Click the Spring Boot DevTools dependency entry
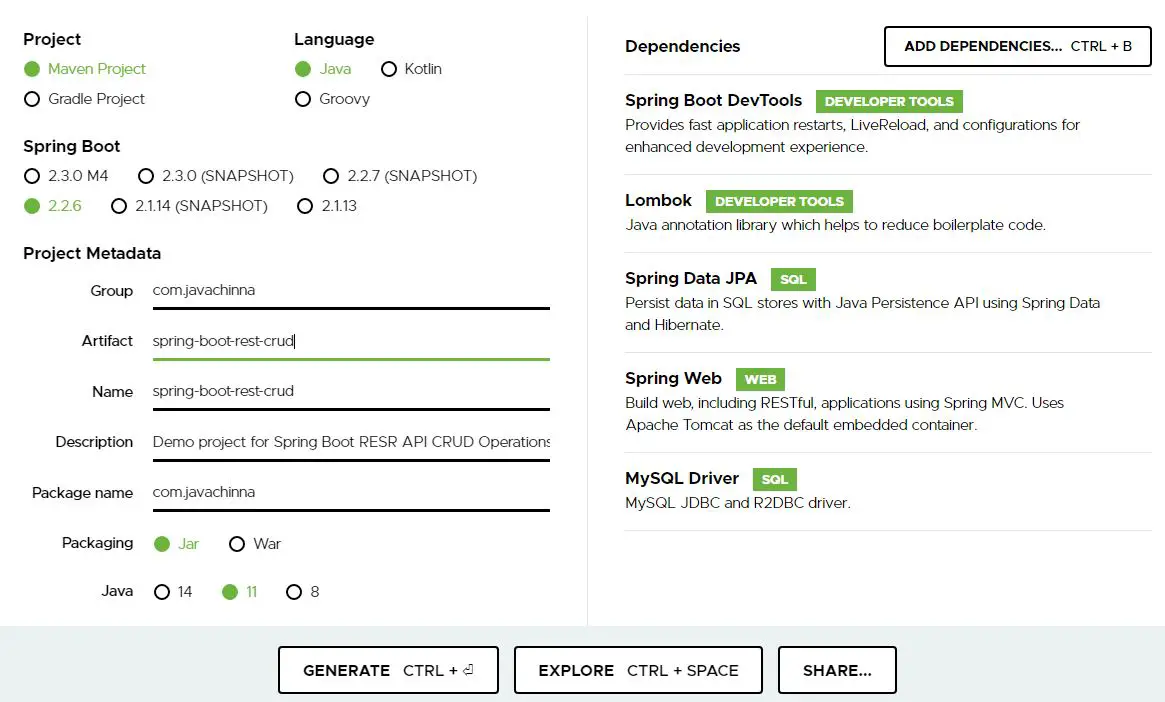 pyautogui.click(x=713, y=100)
